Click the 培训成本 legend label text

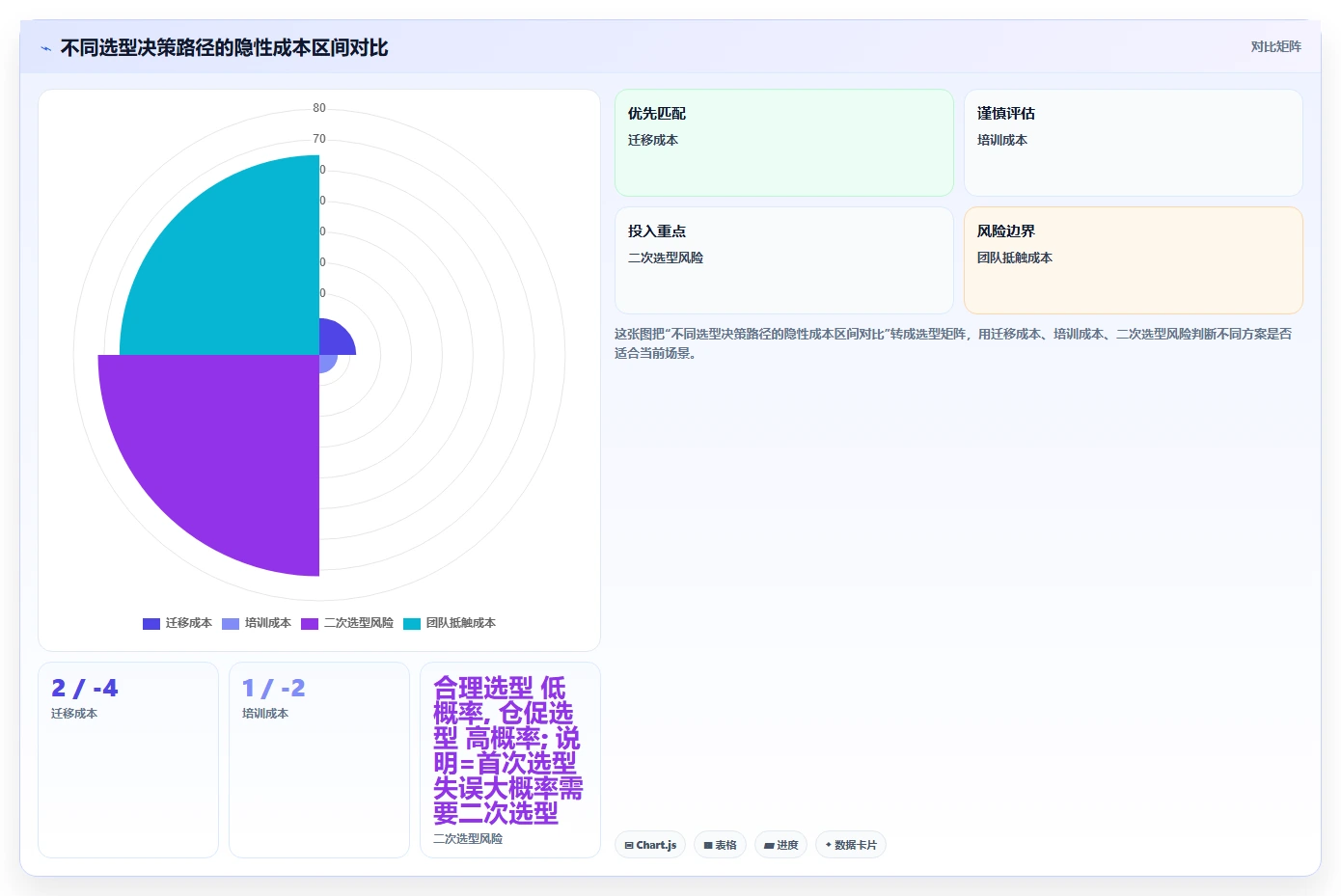267,623
